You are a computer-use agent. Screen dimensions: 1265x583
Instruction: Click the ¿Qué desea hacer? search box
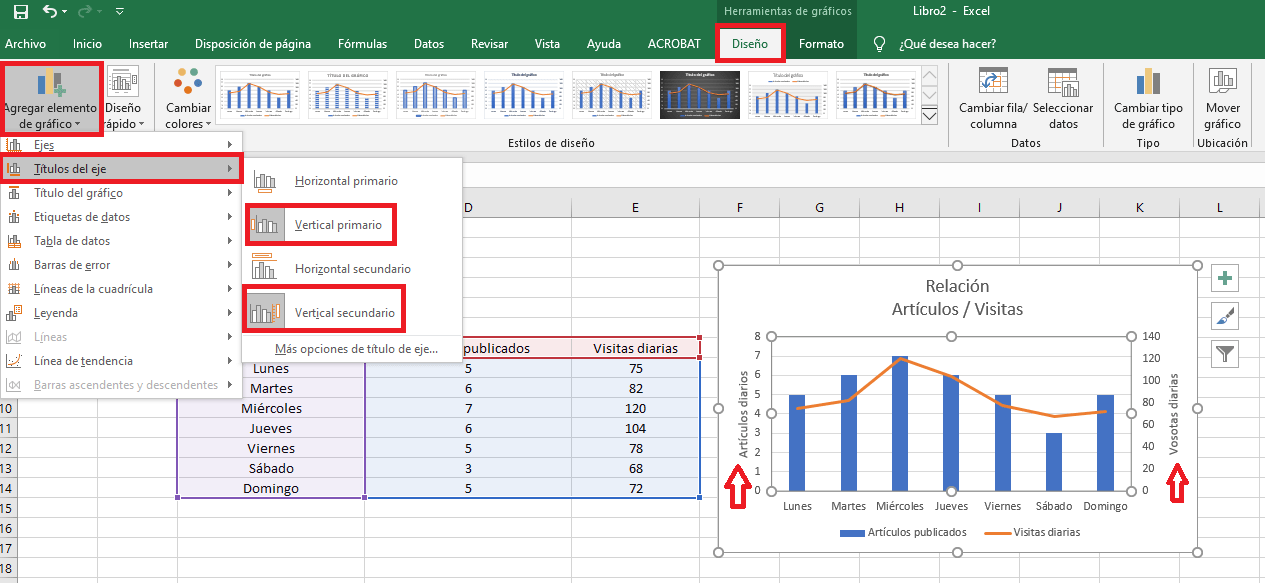[946, 44]
